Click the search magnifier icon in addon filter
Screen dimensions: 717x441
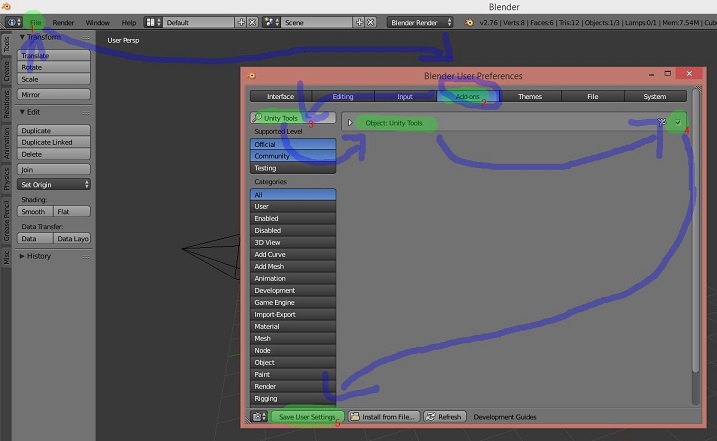tap(257, 118)
